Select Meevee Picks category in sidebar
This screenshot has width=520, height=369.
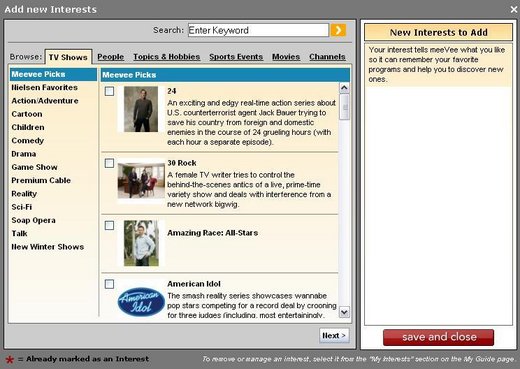coord(53,74)
